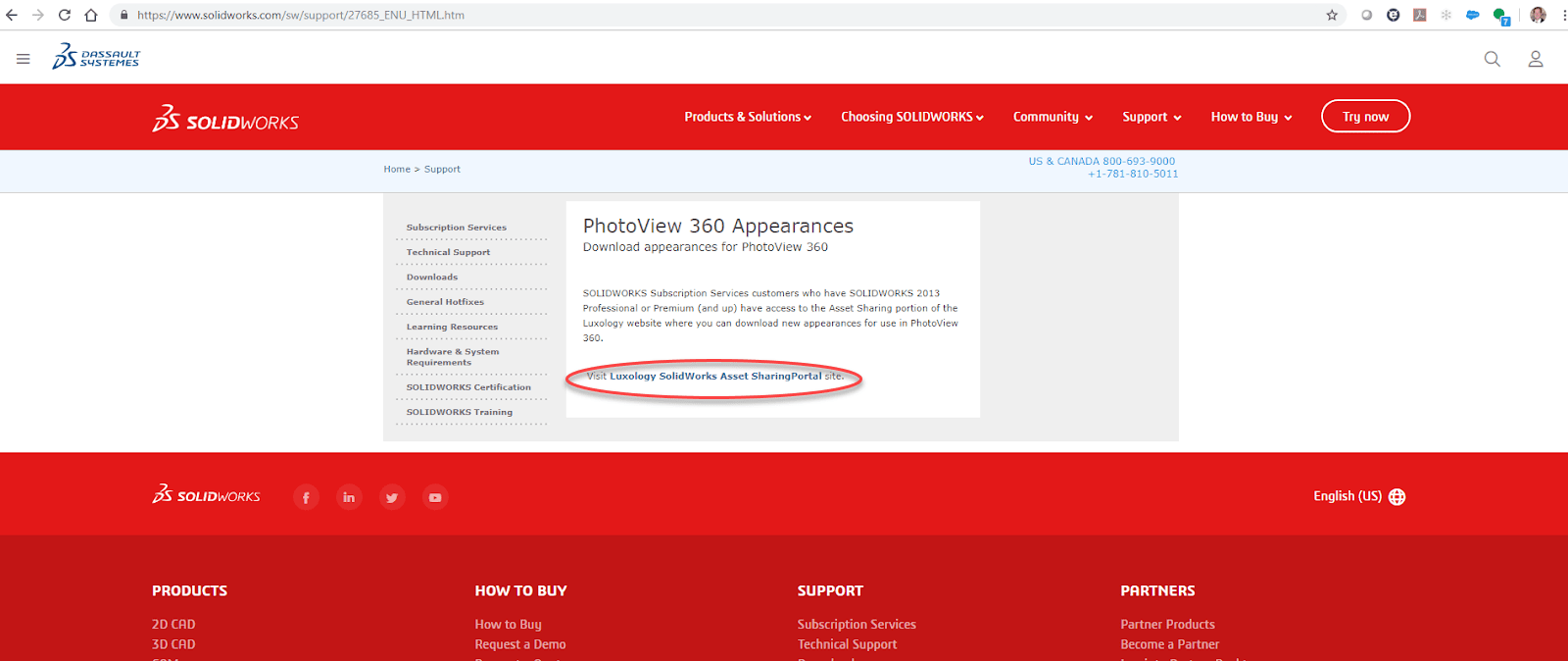
Task: Click the globe icon beside English (US)
Action: (x=1397, y=497)
